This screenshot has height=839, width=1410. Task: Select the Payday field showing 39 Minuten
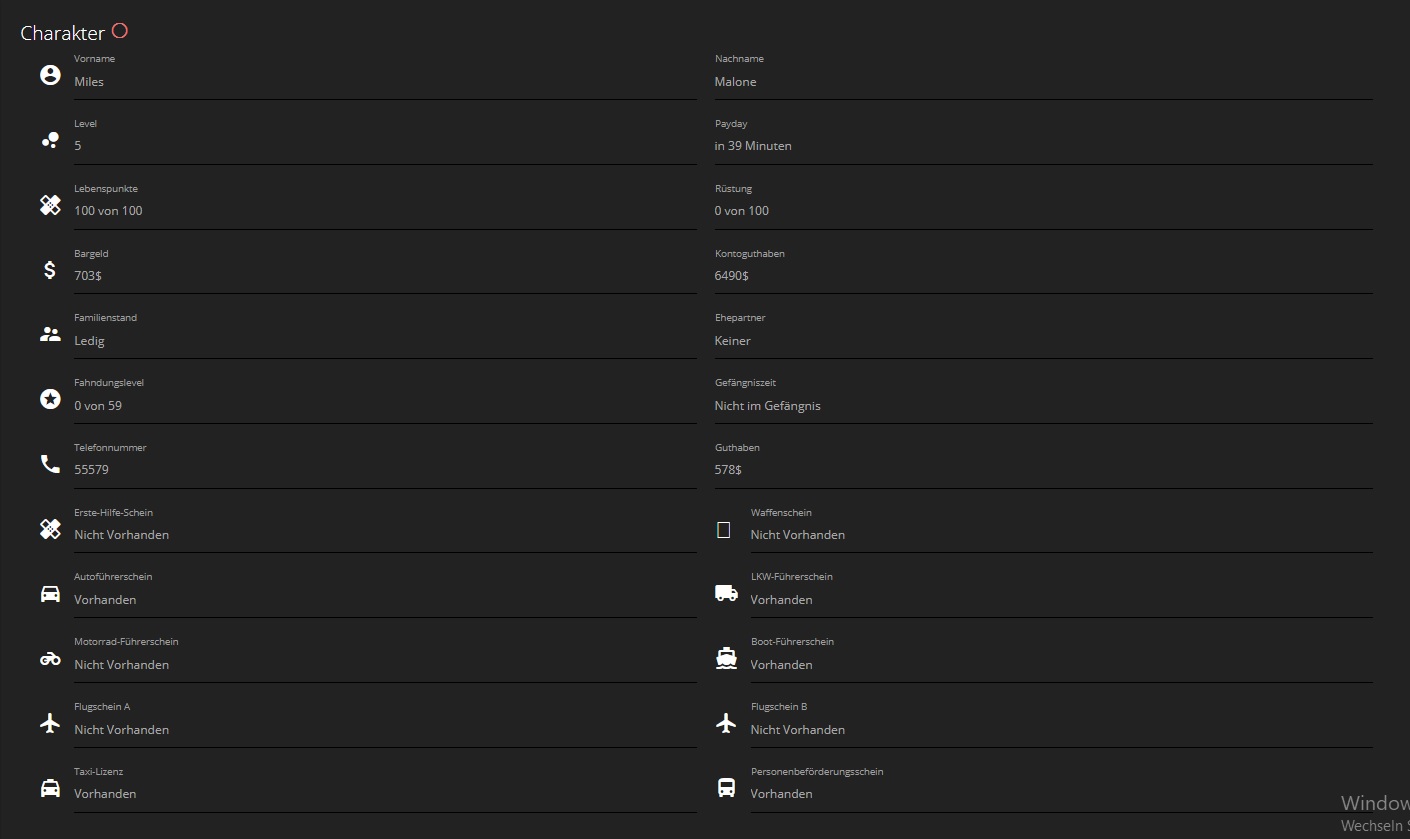[x=1042, y=146]
